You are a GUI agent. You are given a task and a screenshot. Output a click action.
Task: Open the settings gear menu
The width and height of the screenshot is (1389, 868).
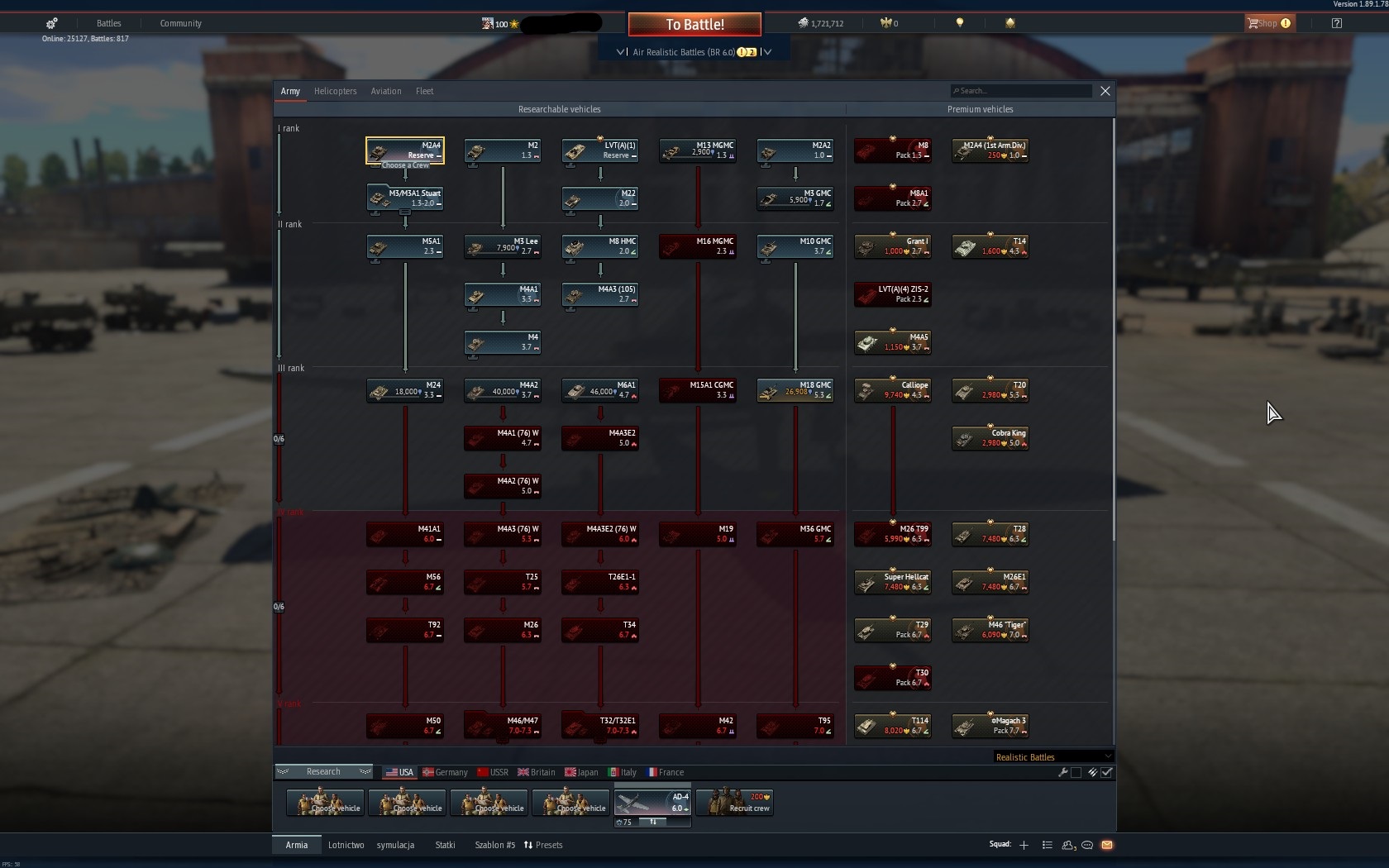[52, 23]
